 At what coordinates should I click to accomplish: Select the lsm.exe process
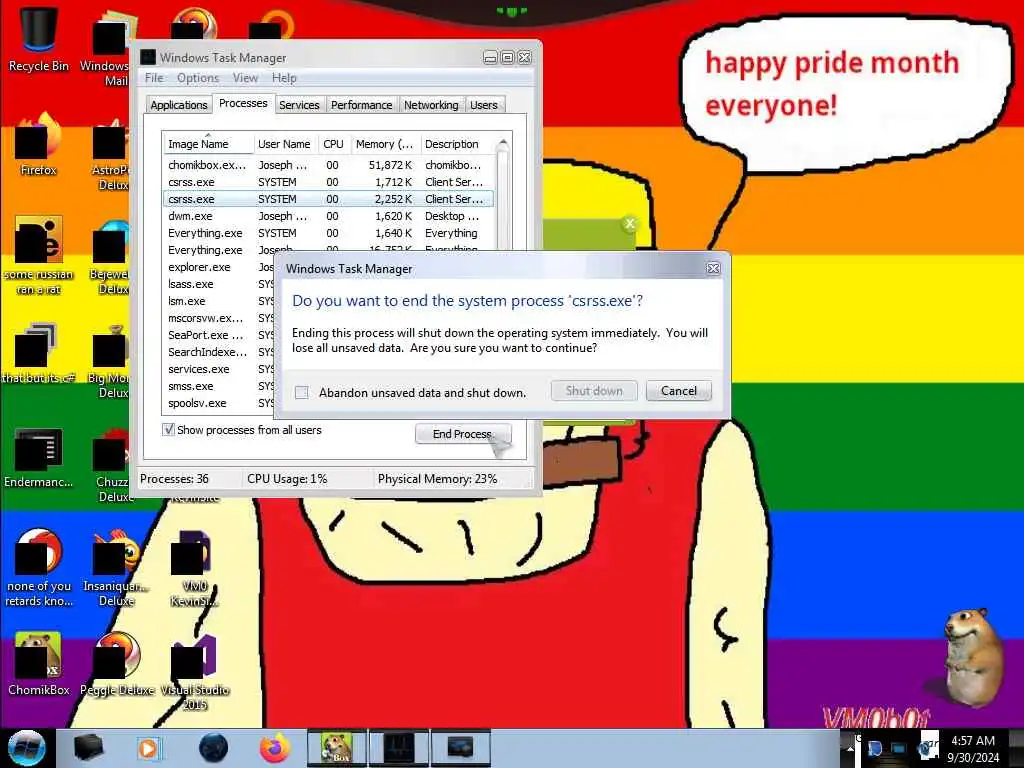click(x=219, y=301)
